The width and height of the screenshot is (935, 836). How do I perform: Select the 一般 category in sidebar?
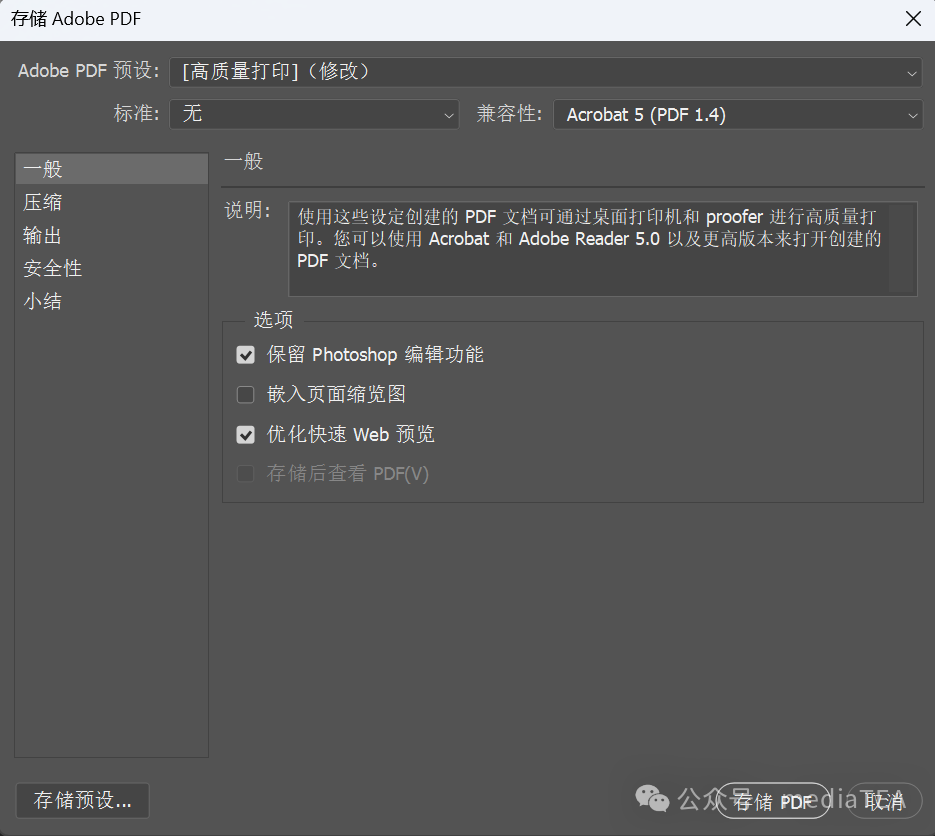coord(112,169)
